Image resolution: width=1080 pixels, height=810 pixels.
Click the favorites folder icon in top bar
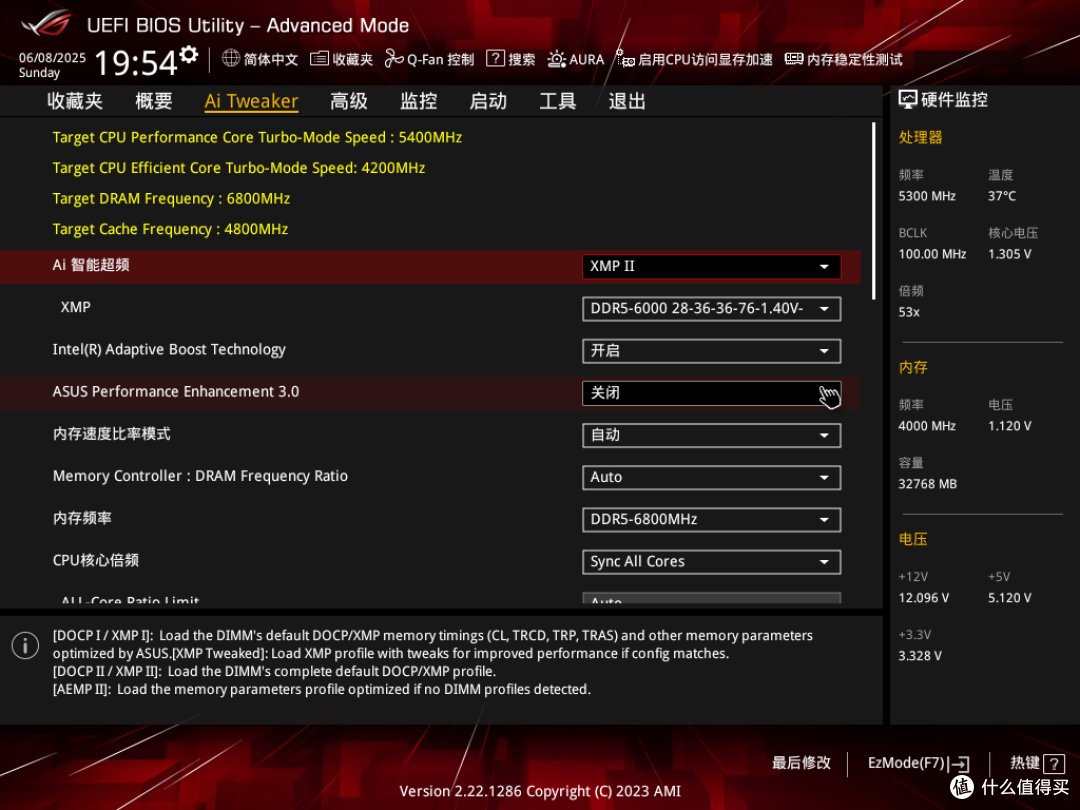[x=319, y=59]
